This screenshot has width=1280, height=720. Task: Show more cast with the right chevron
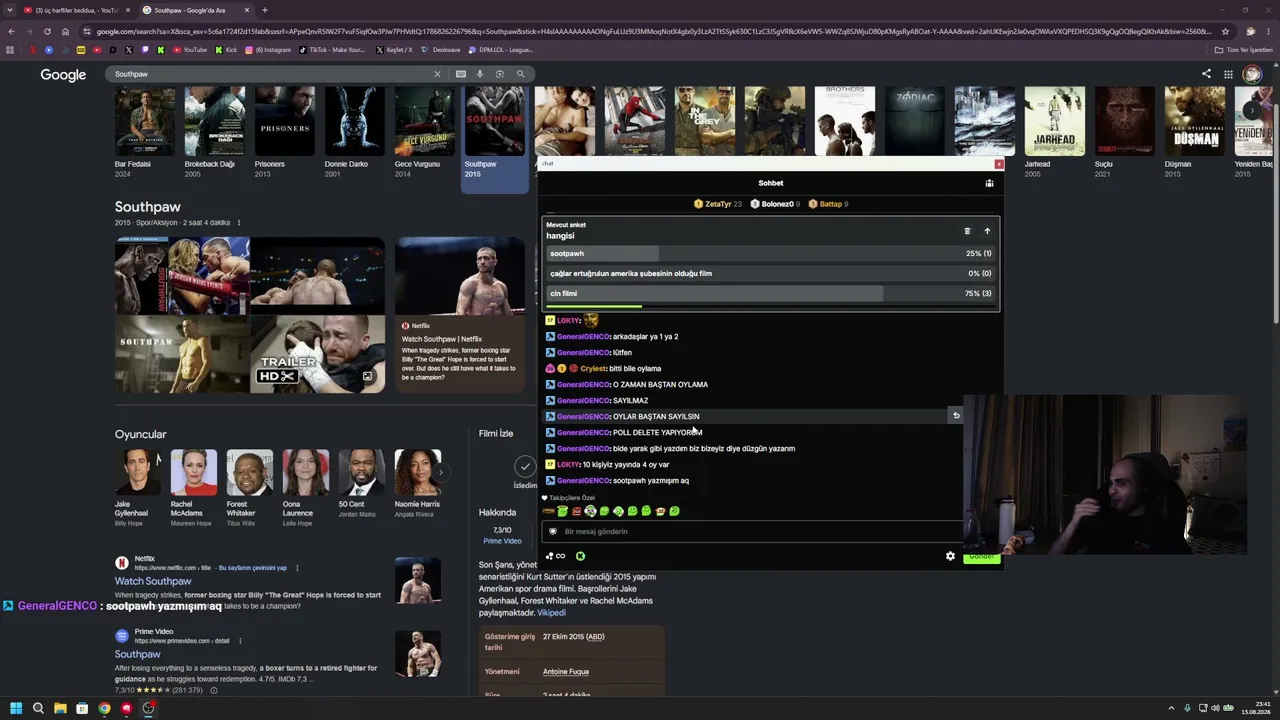pyautogui.click(x=440, y=472)
